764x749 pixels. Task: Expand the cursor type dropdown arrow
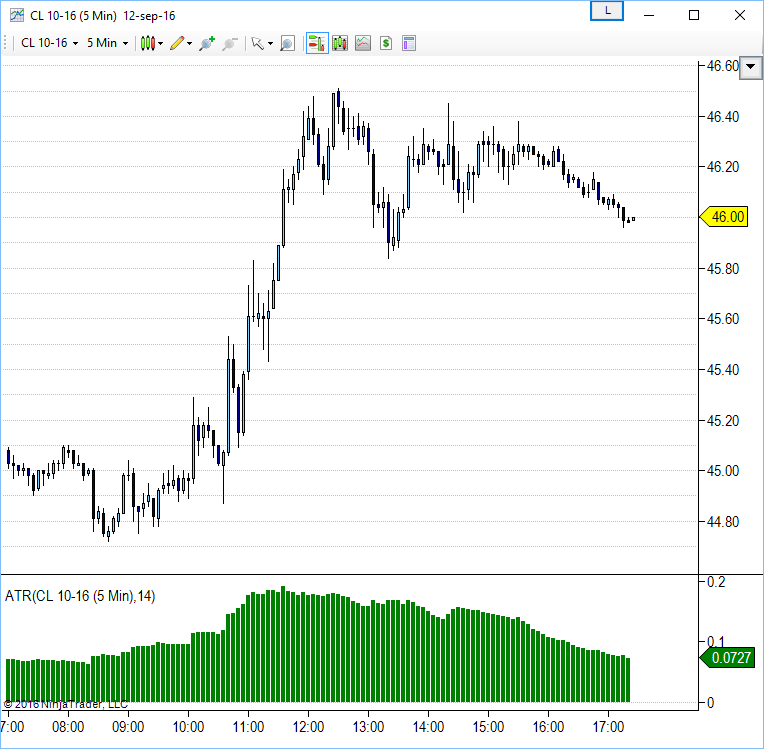click(270, 44)
